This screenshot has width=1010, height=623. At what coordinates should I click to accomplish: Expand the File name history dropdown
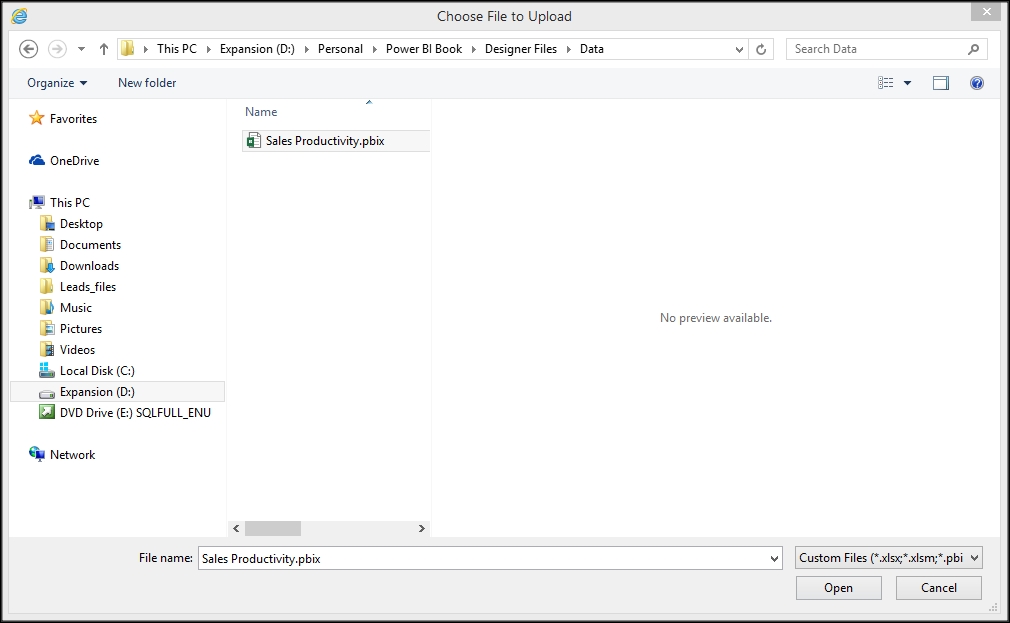pyautogui.click(x=773, y=559)
